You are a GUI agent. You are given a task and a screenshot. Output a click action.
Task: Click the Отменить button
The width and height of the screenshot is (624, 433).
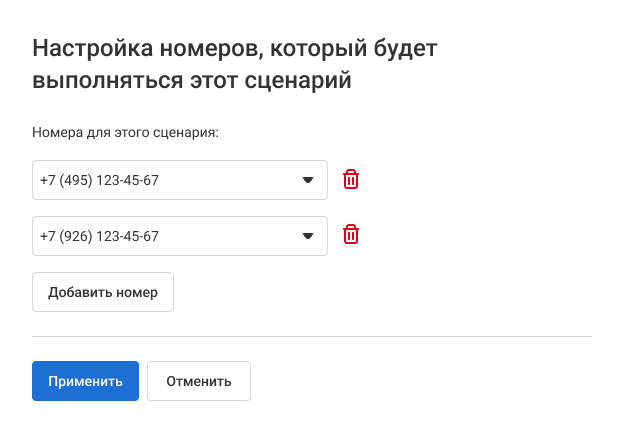(x=199, y=381)
